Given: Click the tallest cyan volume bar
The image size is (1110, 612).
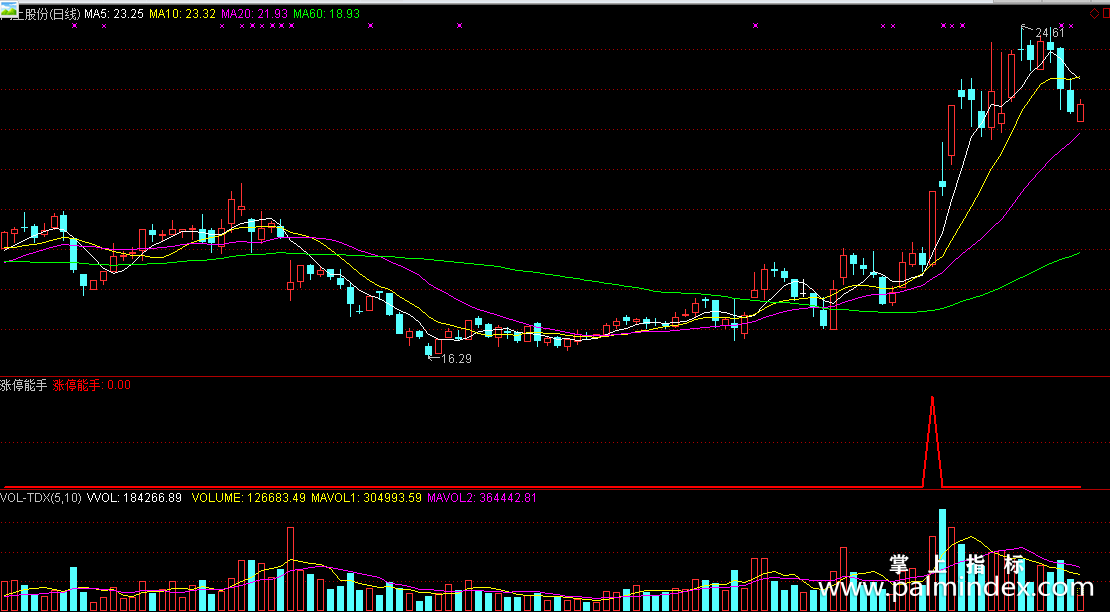Looking at the screenshot, I should click(x=942, y=560).
